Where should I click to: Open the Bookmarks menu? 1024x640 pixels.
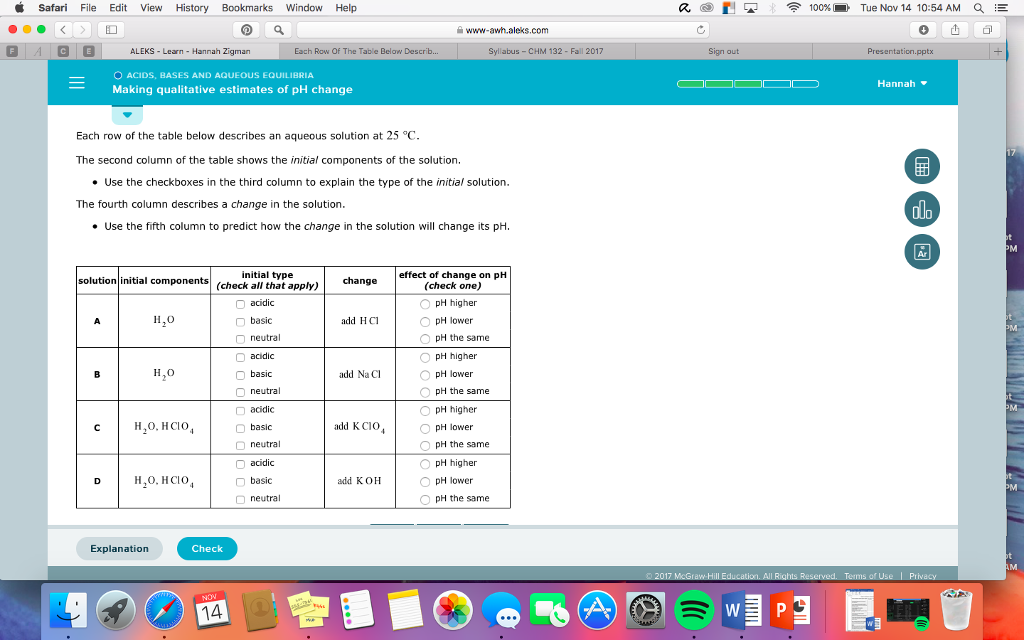247,8
